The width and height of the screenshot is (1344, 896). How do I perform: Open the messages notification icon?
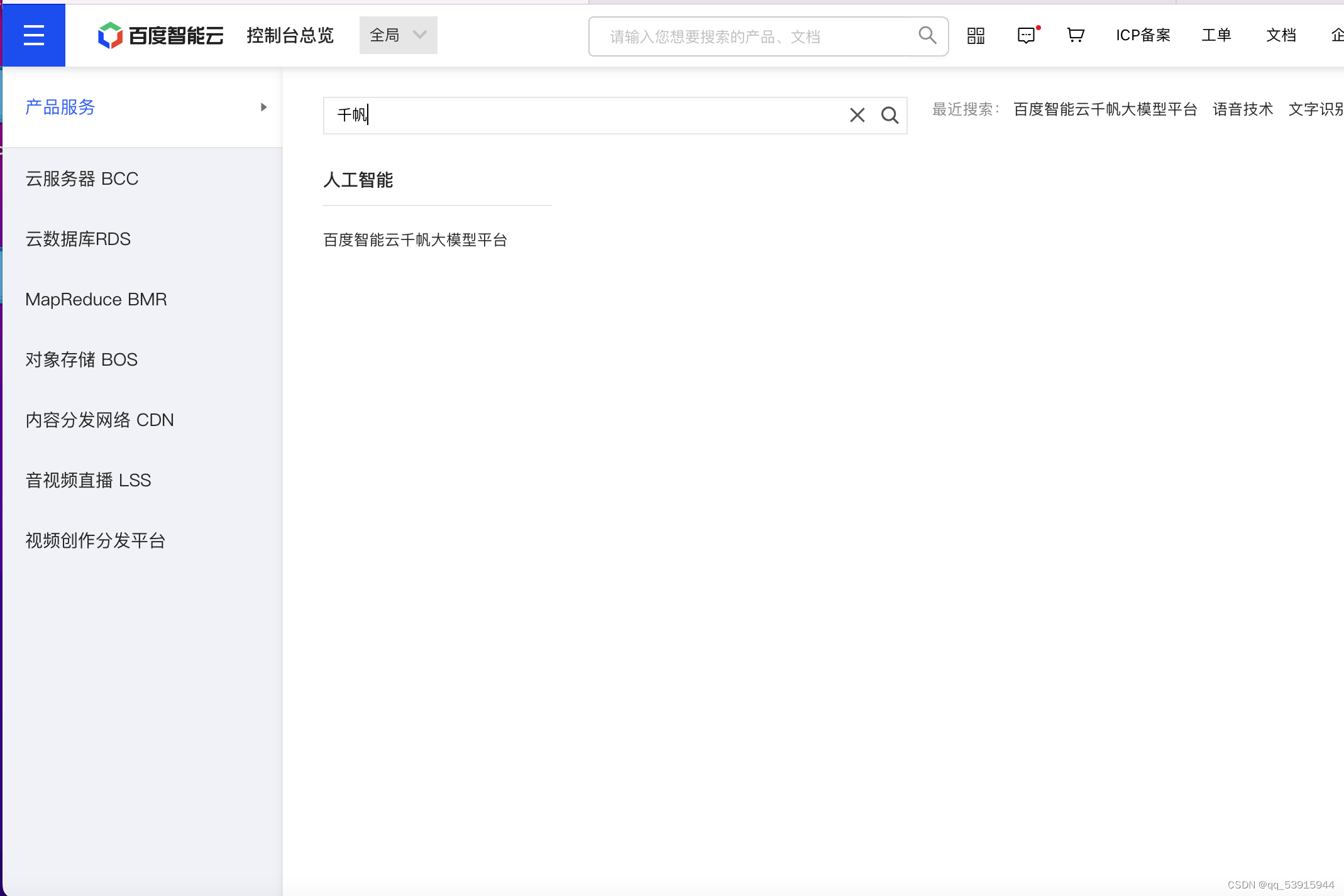click(1026, 35)
